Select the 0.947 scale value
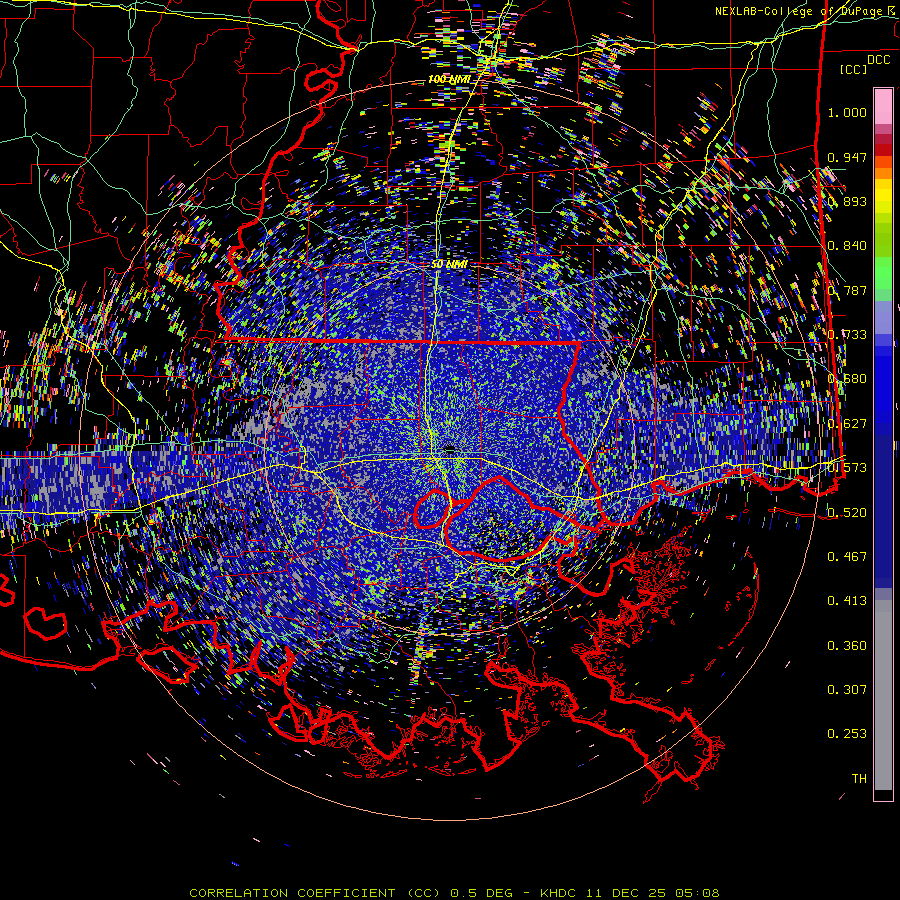The image size is (900, 900). pyautogui.click(x=847, y=157)
